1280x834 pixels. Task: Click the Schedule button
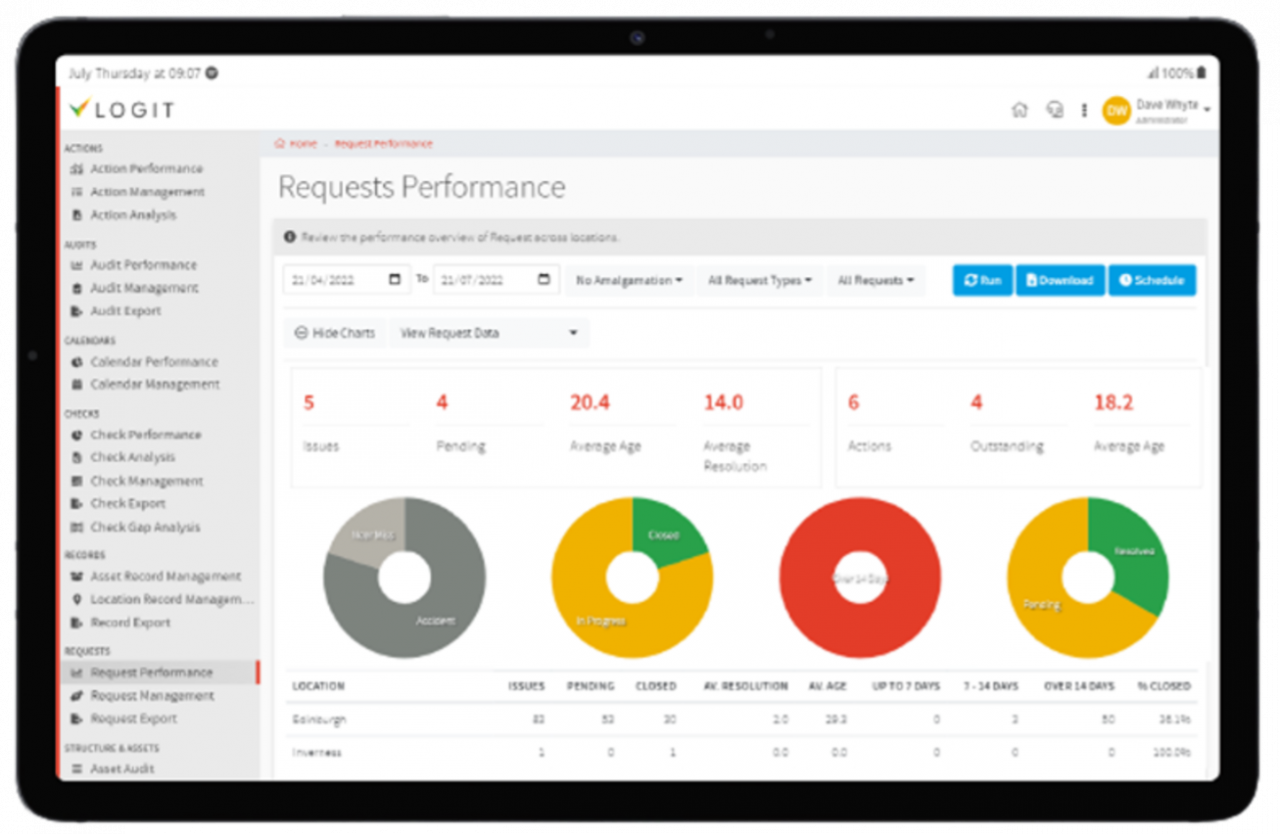click(1152, 281)
